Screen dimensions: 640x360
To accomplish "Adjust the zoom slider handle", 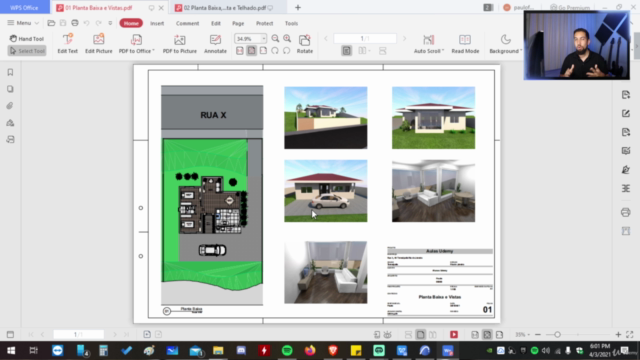I will pyautogui.click(x=557, y=335).
